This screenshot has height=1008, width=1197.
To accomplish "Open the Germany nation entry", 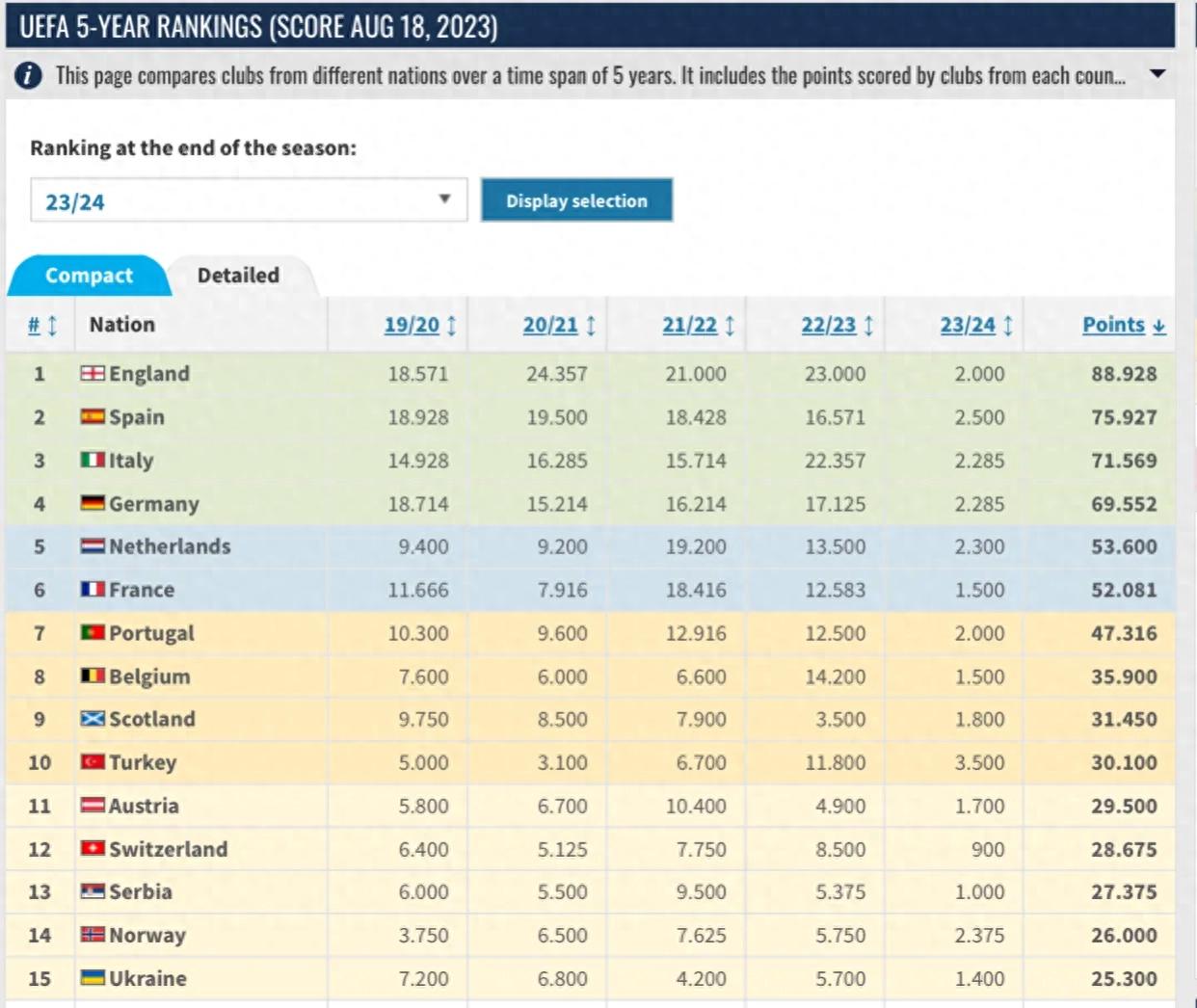I will click(x=153, y=504).
